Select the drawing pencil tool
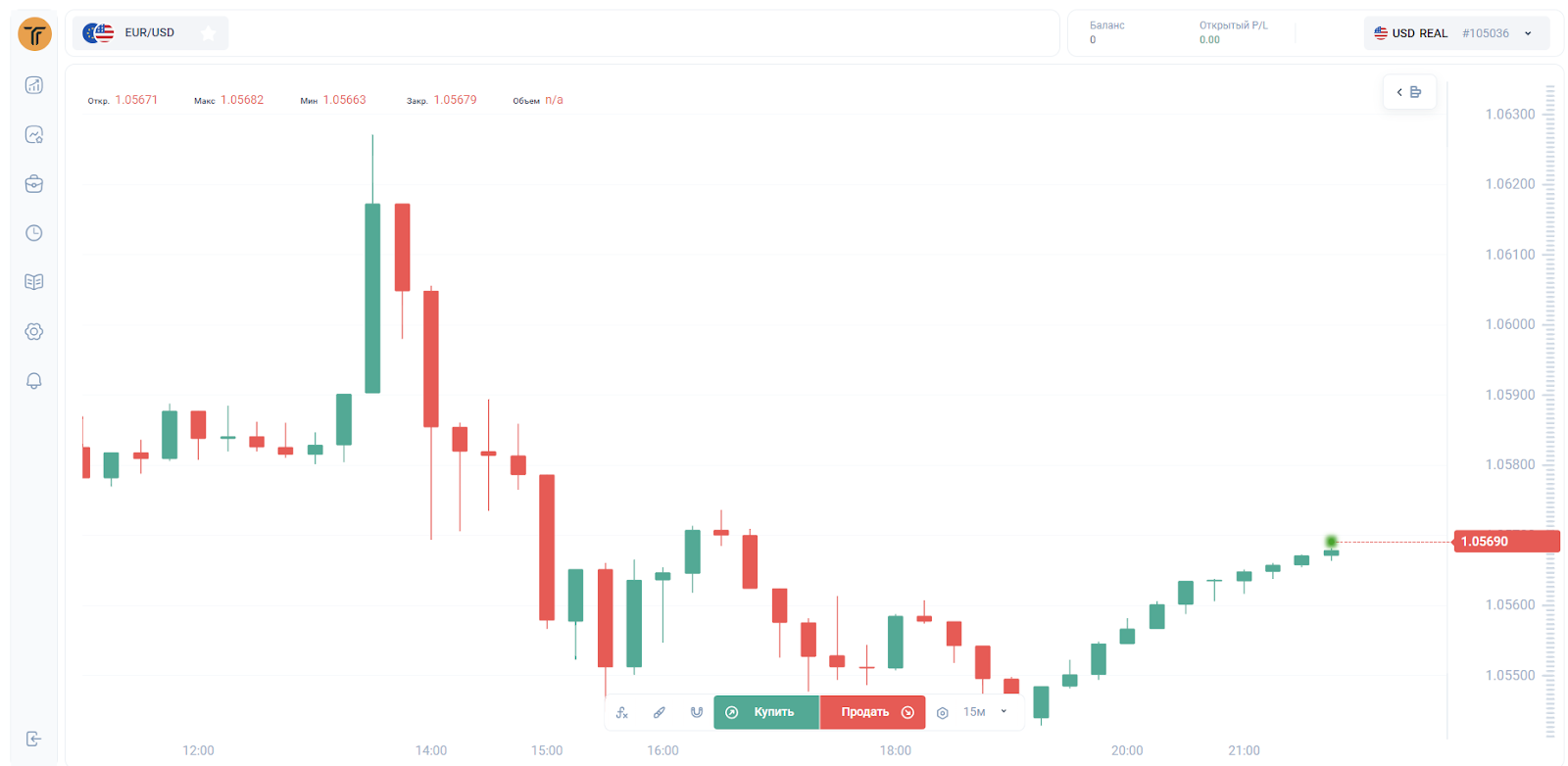The image size is (1568, 766). tap(660, 712)
